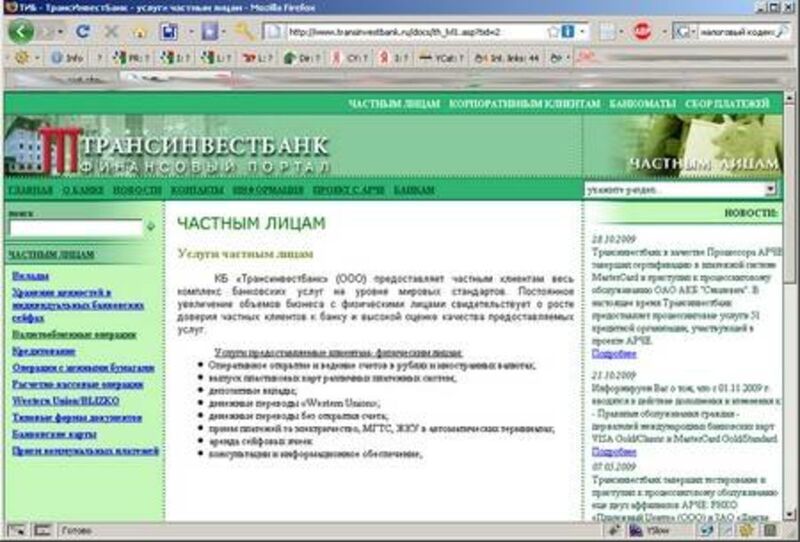The width and height of the screenshot is (800, 542).
Task: Open ПРОЕКТ С АРЧЕ in the navigation bar
Action: [x=348, y=190]
